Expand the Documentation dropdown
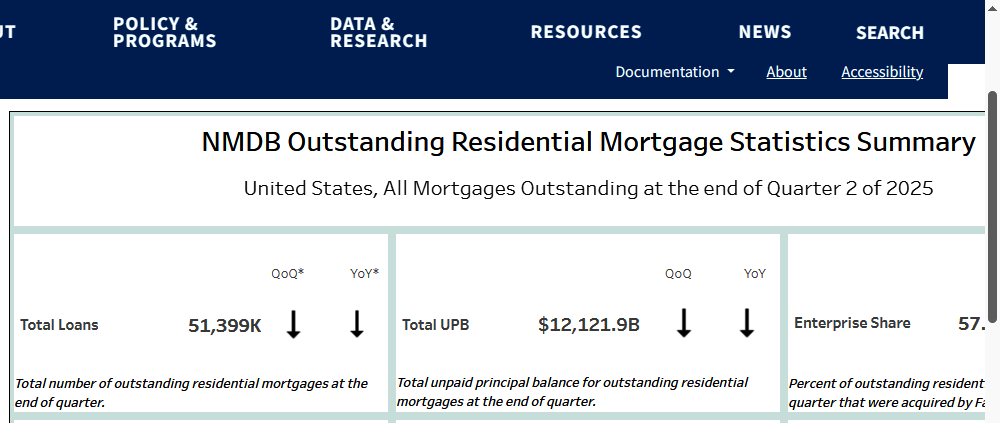Screen dimensions: 1000x423 pos(675,72)
